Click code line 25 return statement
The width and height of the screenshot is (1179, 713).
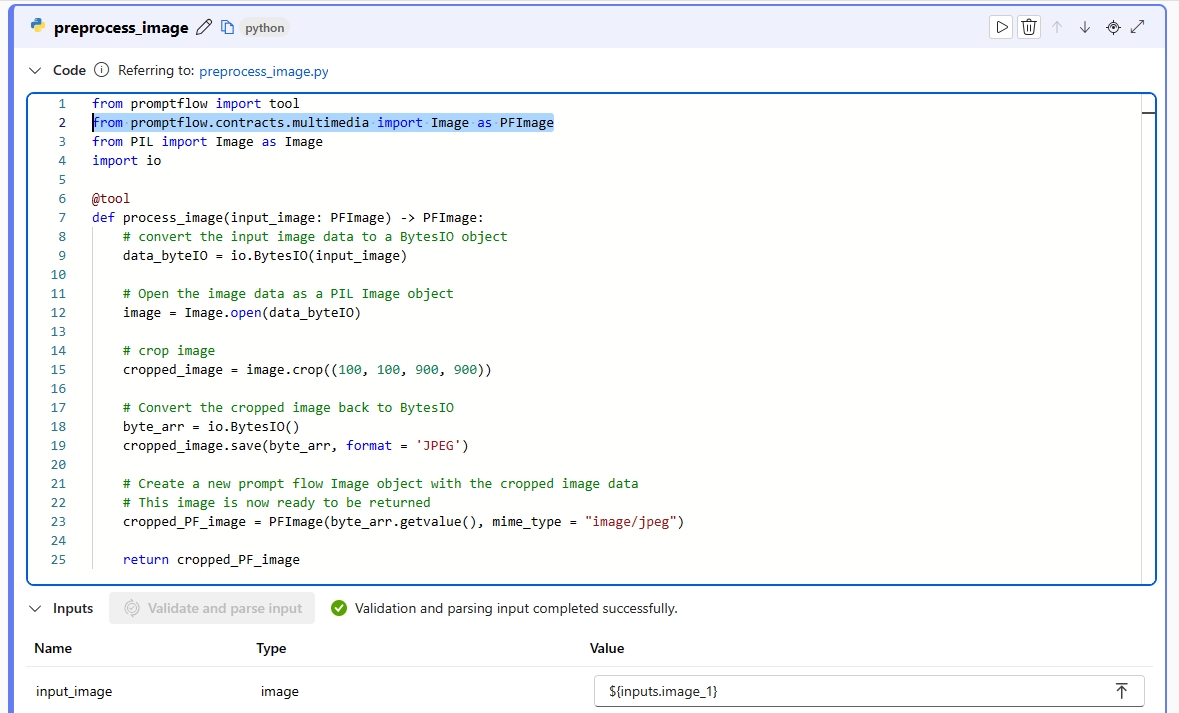click(211, 560)
